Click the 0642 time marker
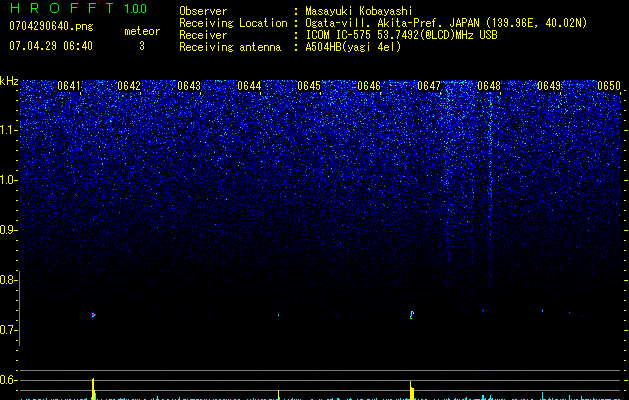 coord(129,86)
